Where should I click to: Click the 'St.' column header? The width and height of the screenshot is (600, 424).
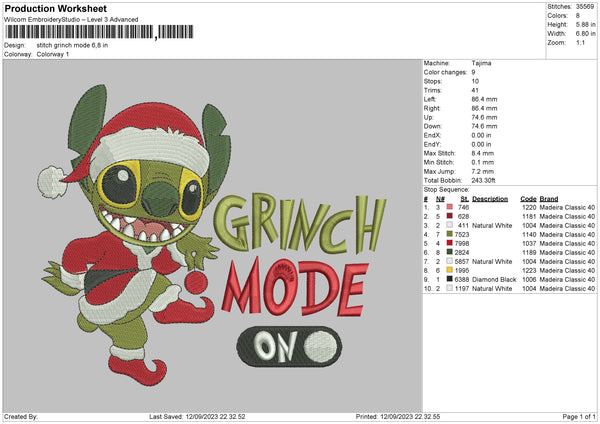tap(465, 199)
